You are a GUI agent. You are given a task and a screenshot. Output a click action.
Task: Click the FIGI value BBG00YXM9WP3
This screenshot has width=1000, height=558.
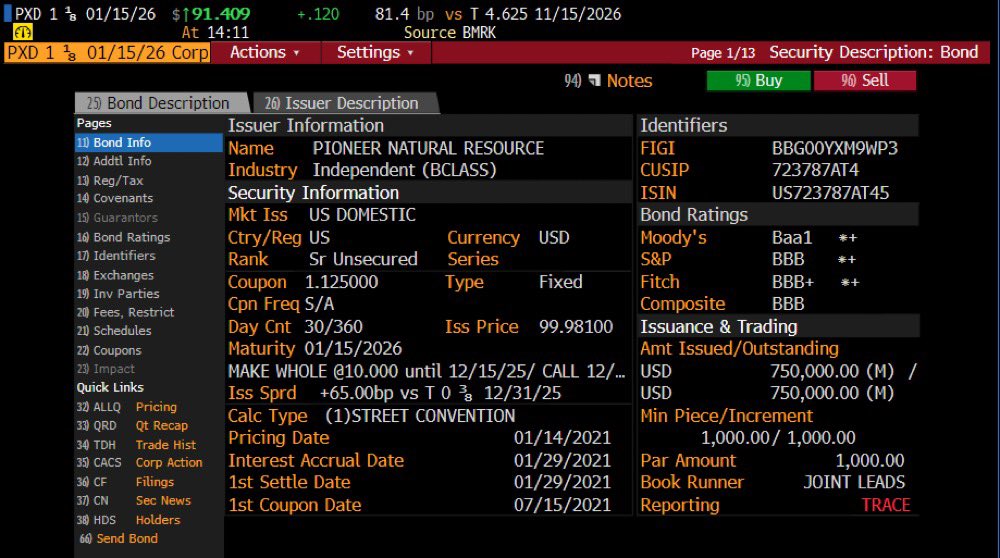pyautogui.click(x=835, y=149)
